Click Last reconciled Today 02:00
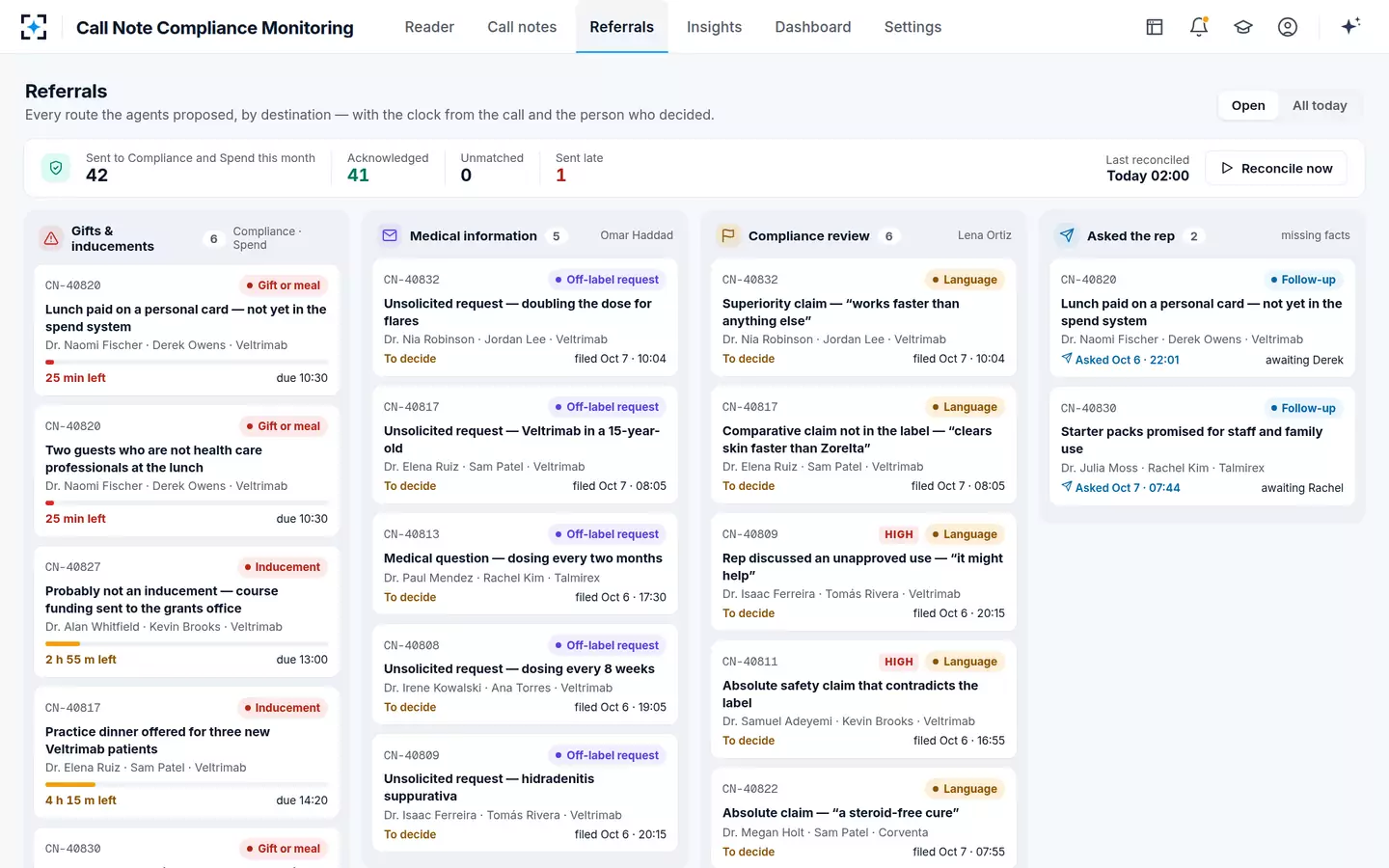This screenshot has height=868, width=1389. pyautogui.click(x=1148, y=168)
